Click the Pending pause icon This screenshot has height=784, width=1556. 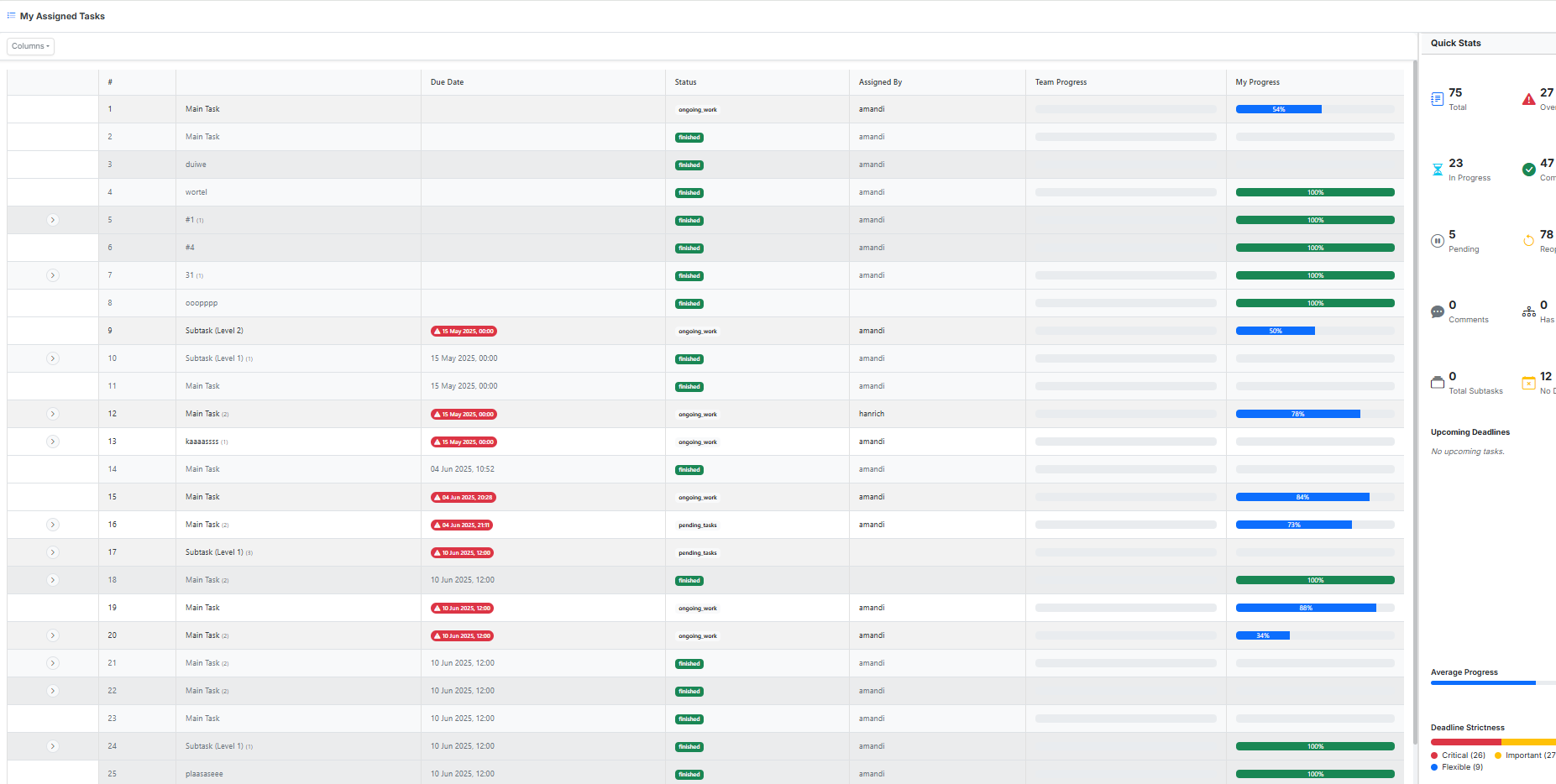click(x=1437, y=241)
